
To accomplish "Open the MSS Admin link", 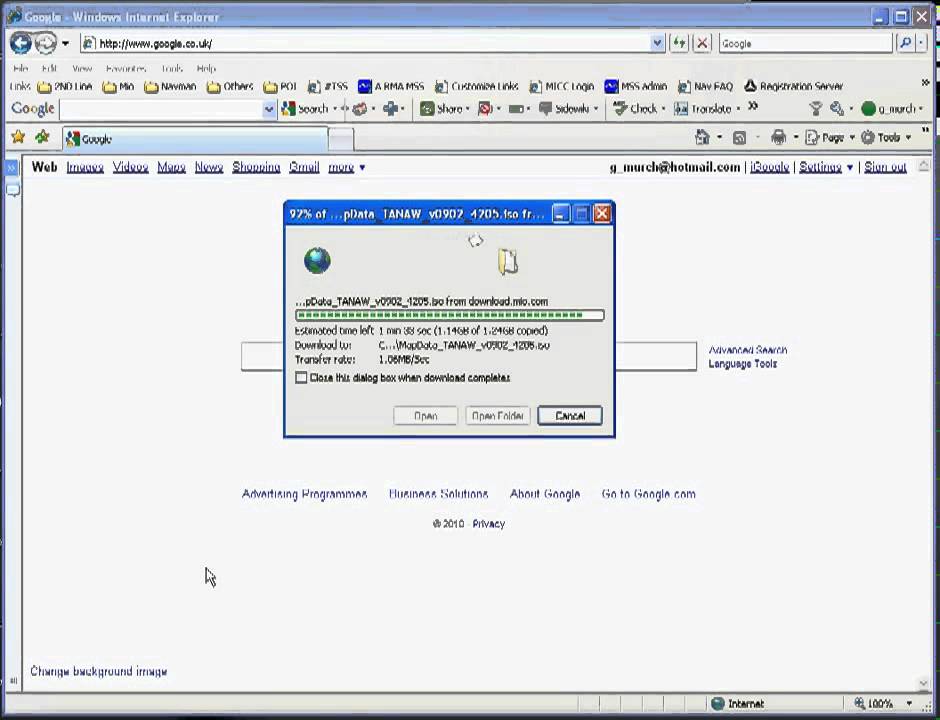I will [x=635, y=87].
